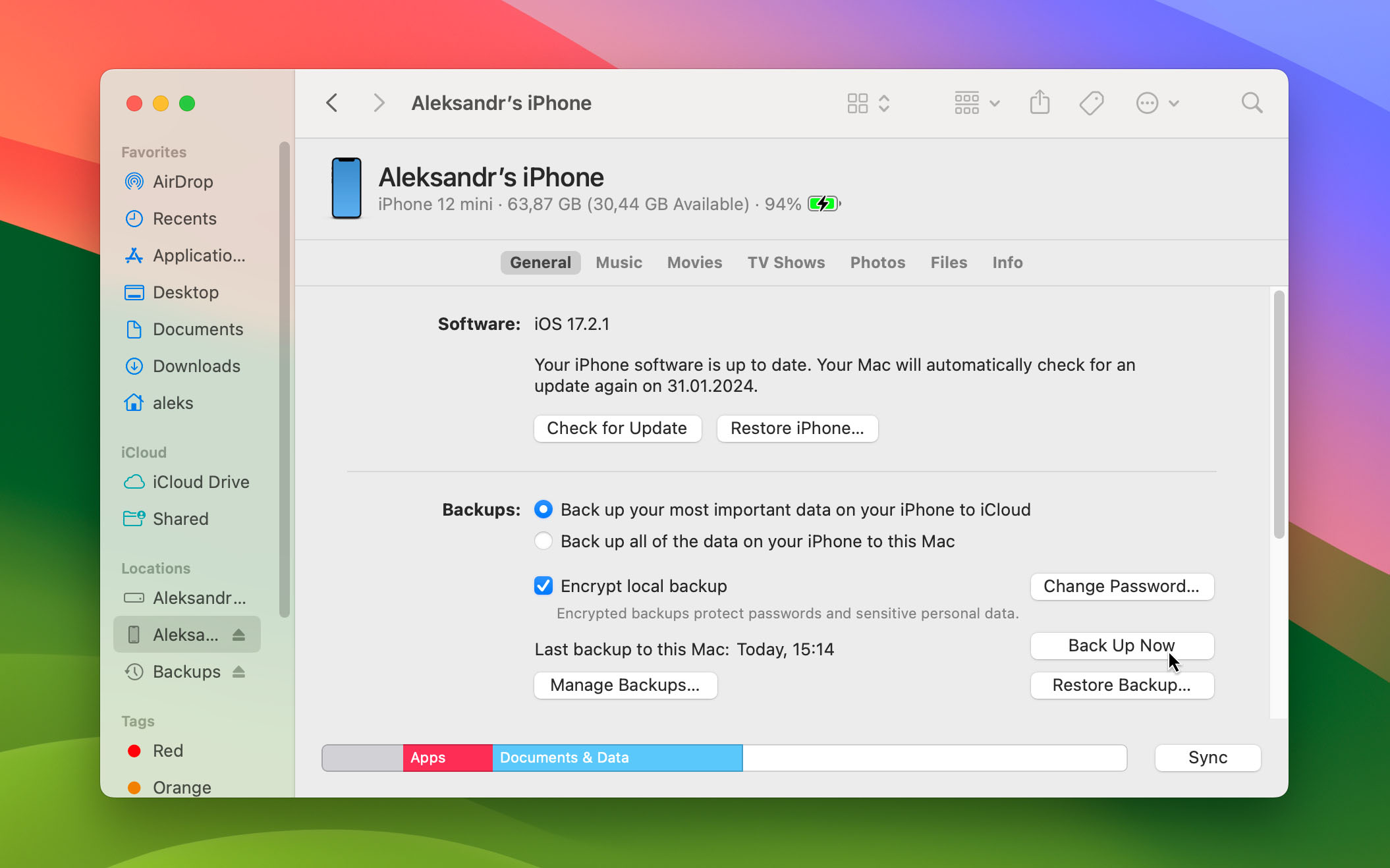Open the Search magnifier icon

click(x=1252, y=103)
